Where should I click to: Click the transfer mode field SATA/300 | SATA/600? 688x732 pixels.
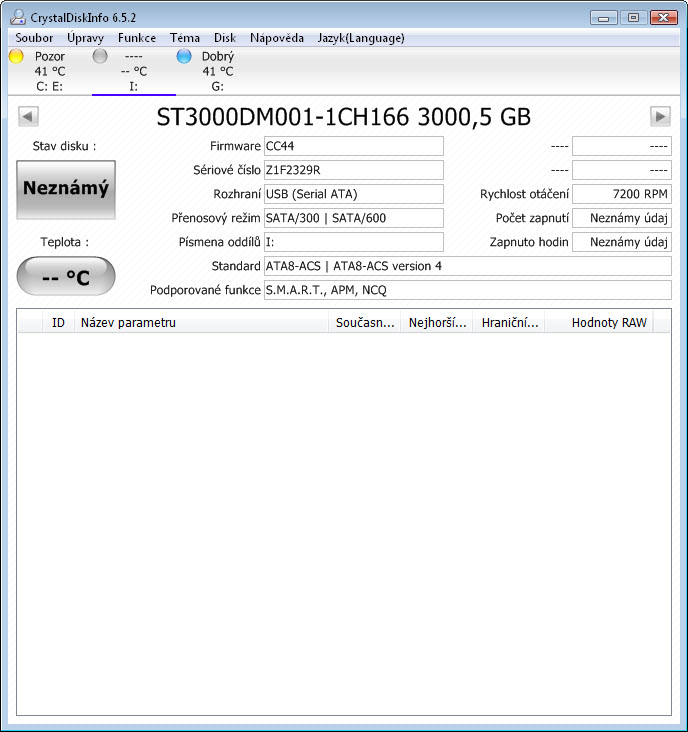coord(353,218)
